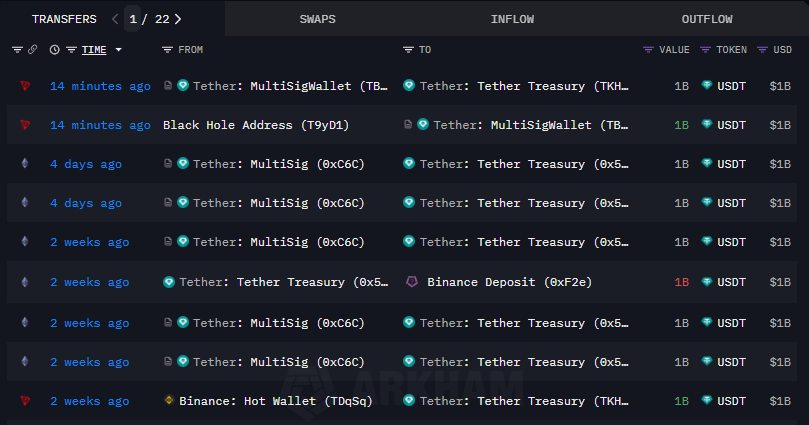Click Binance Deposit (0xF2e) address

point(509,282)
